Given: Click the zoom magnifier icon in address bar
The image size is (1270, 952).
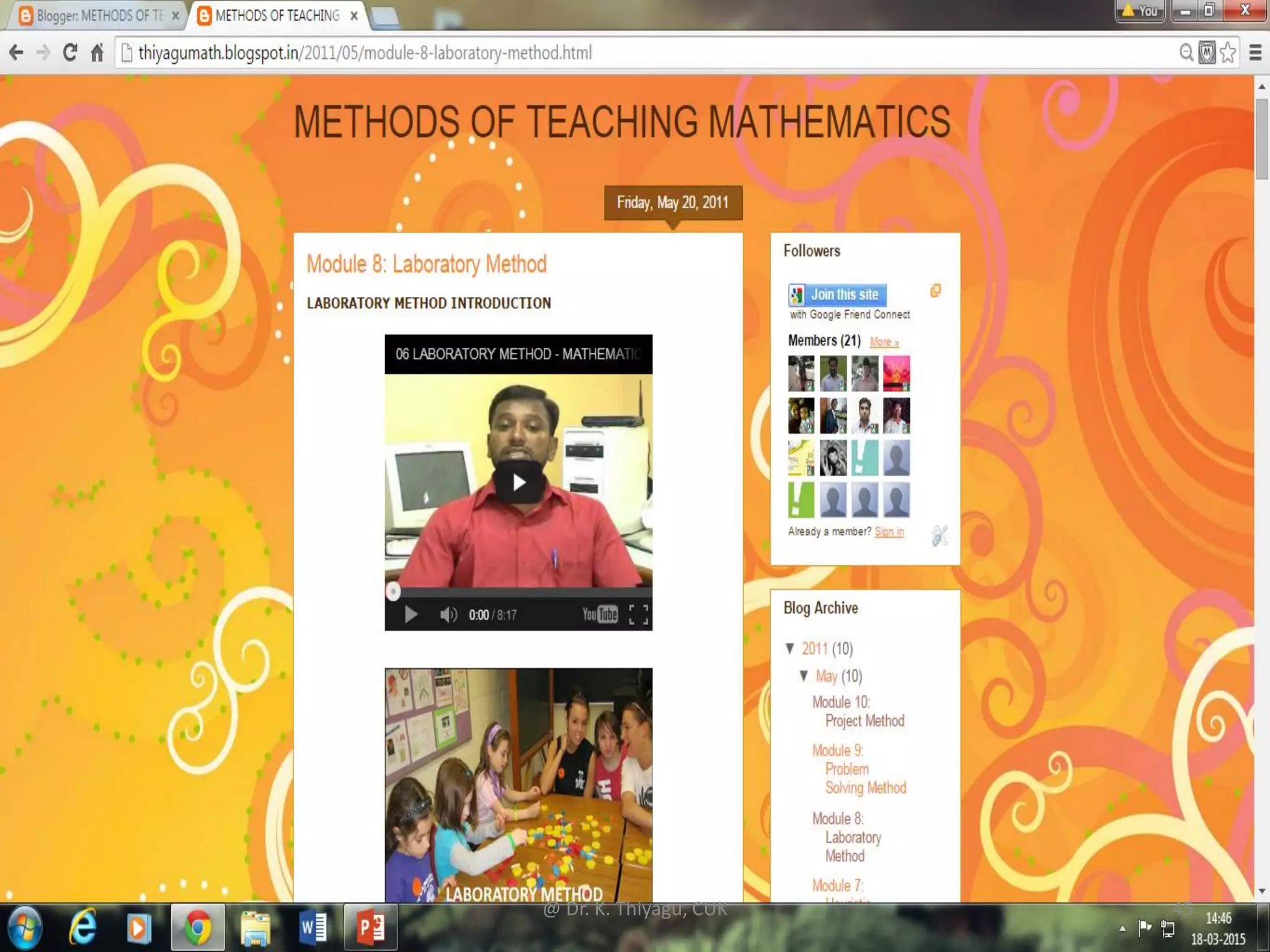Looking at the screenshot, I should pos(1186,53).
